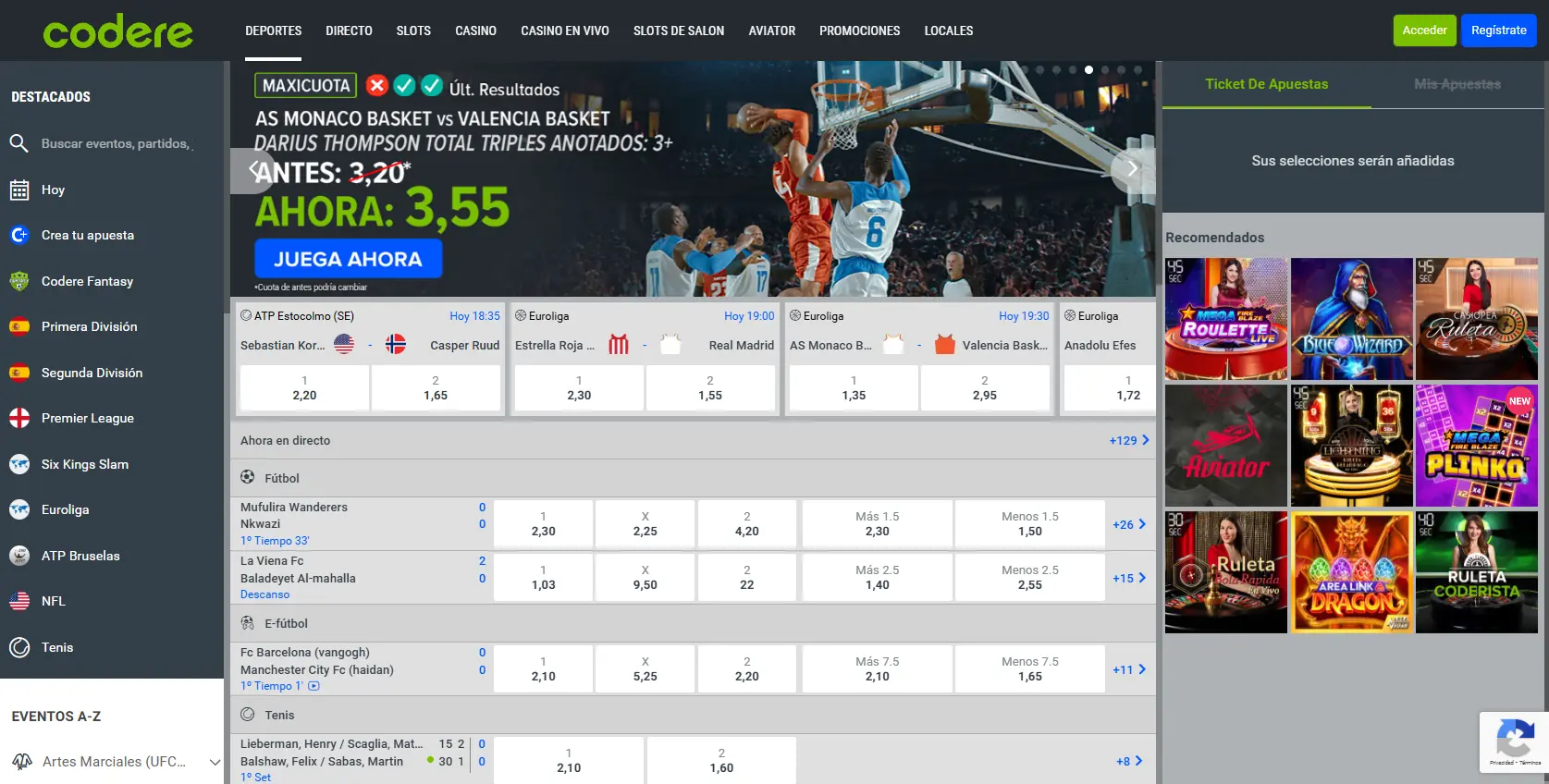Image resolution: width=1549 pixels, height=784 pixels.
Task: Open the Directo menu
Action: click(349, 31)
